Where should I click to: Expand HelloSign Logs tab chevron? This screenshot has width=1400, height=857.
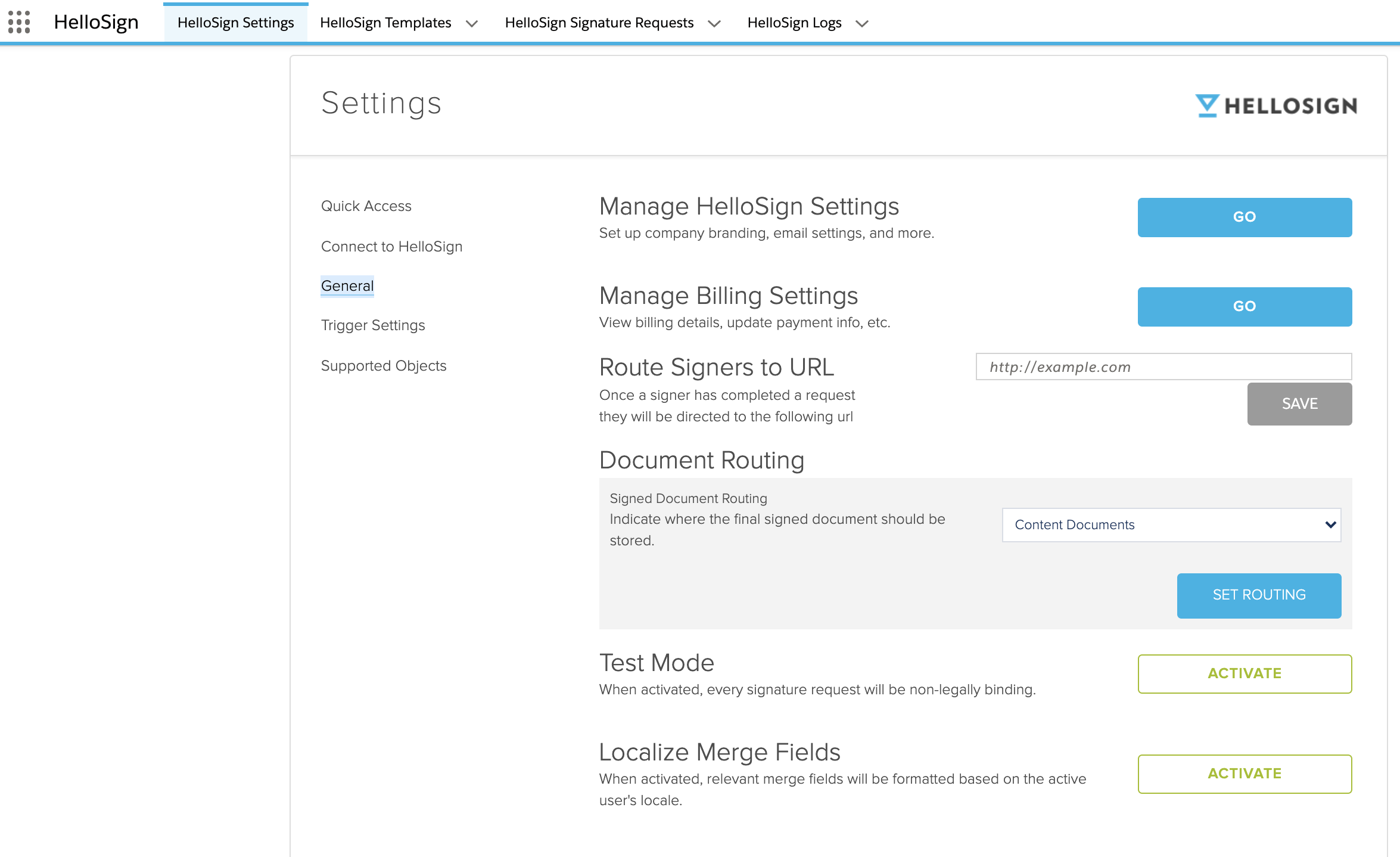click(862, 23)
